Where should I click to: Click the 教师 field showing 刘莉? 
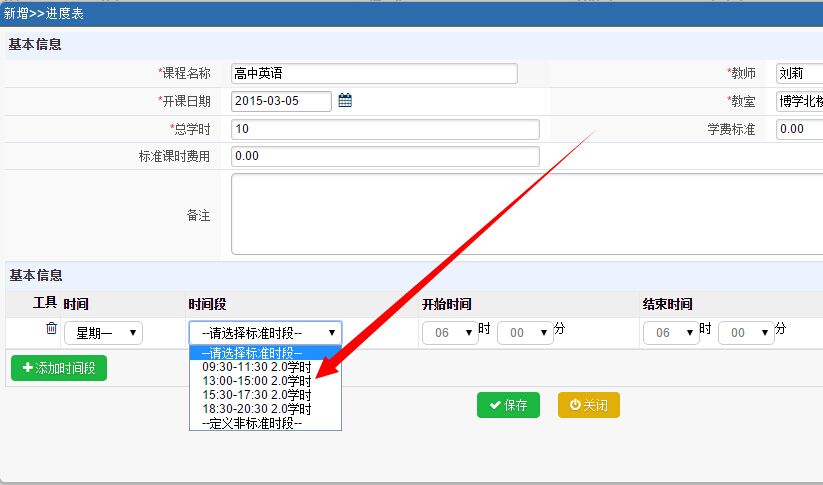tap(799, 73)
